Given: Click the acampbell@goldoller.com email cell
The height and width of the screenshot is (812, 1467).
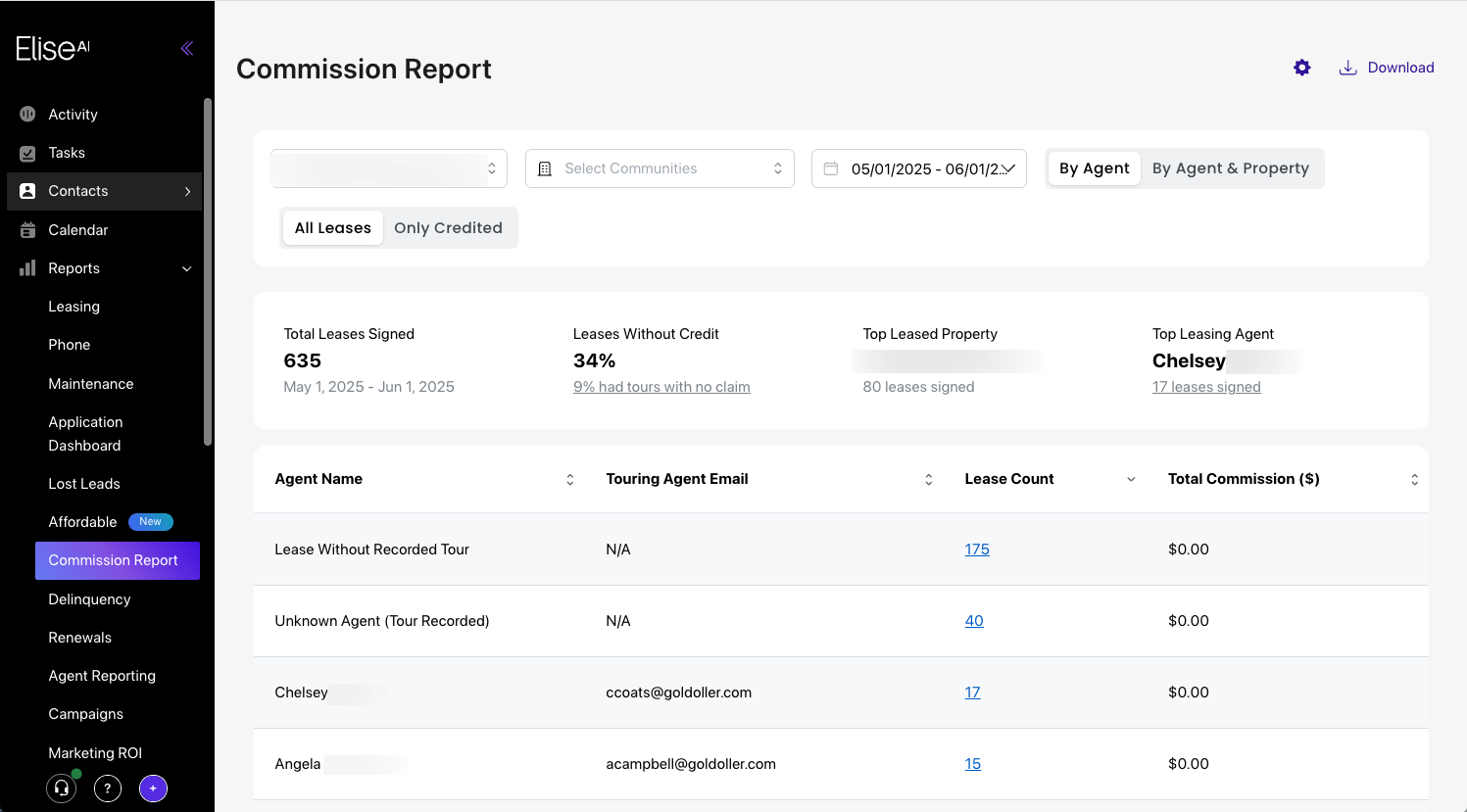Looking at the screenshot, I should [x=691, y=764].
